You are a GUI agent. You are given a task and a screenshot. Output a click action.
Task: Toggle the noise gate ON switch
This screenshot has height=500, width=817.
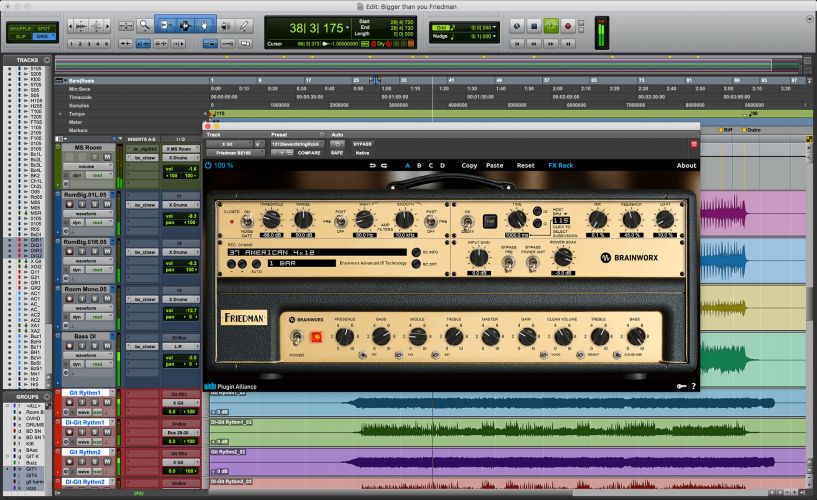(x=246, y=222)
